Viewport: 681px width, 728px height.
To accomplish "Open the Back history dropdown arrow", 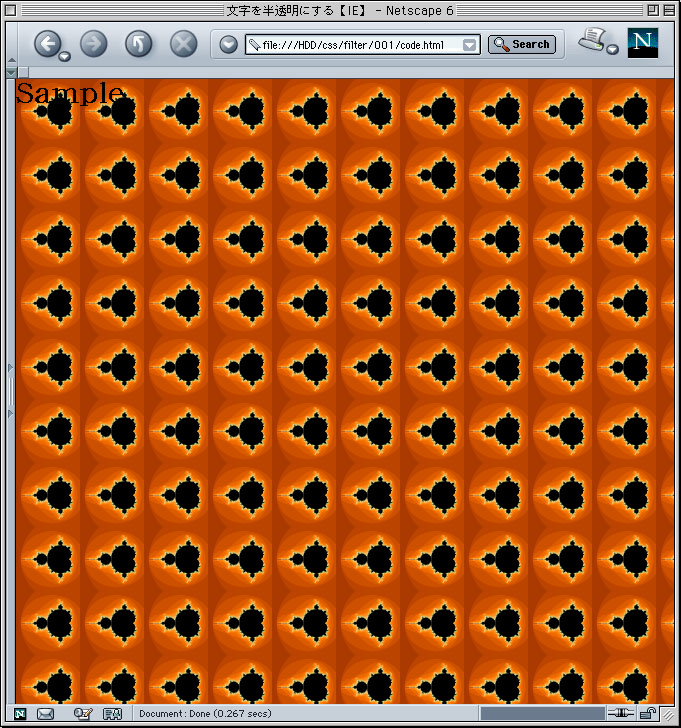I will pyautogui.click(x=65, y=57).
